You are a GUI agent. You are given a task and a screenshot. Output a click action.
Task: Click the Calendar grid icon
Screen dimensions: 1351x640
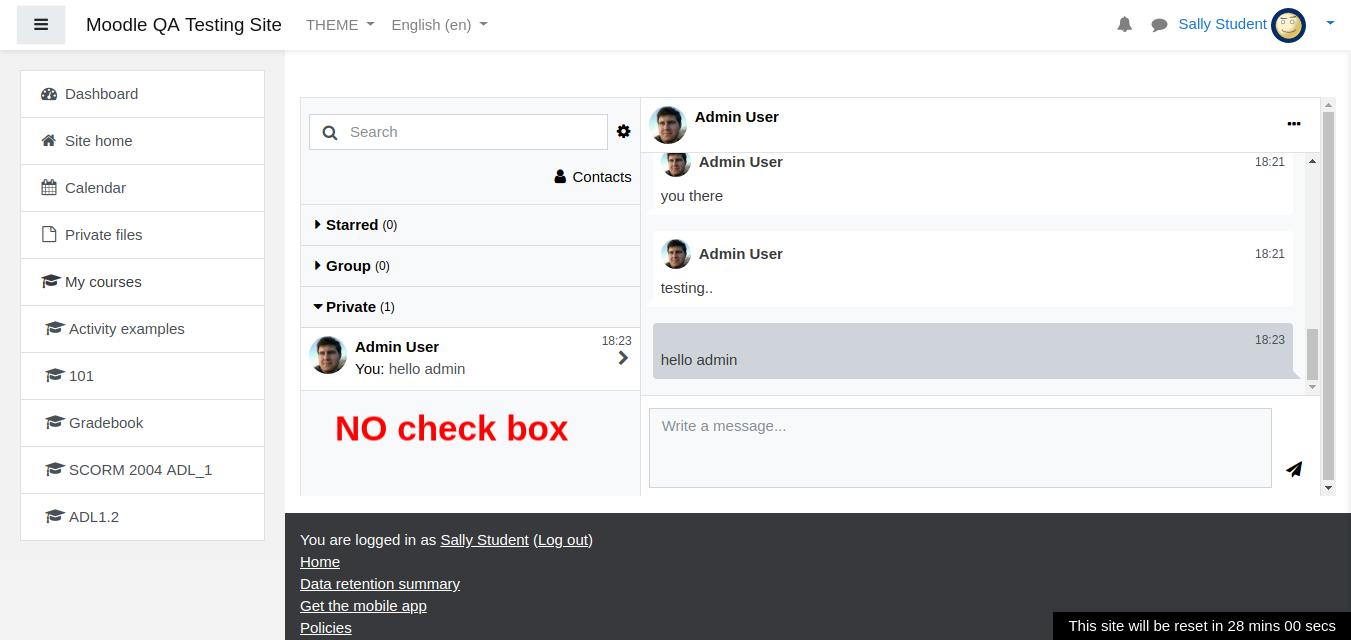[x=49, y=188]
